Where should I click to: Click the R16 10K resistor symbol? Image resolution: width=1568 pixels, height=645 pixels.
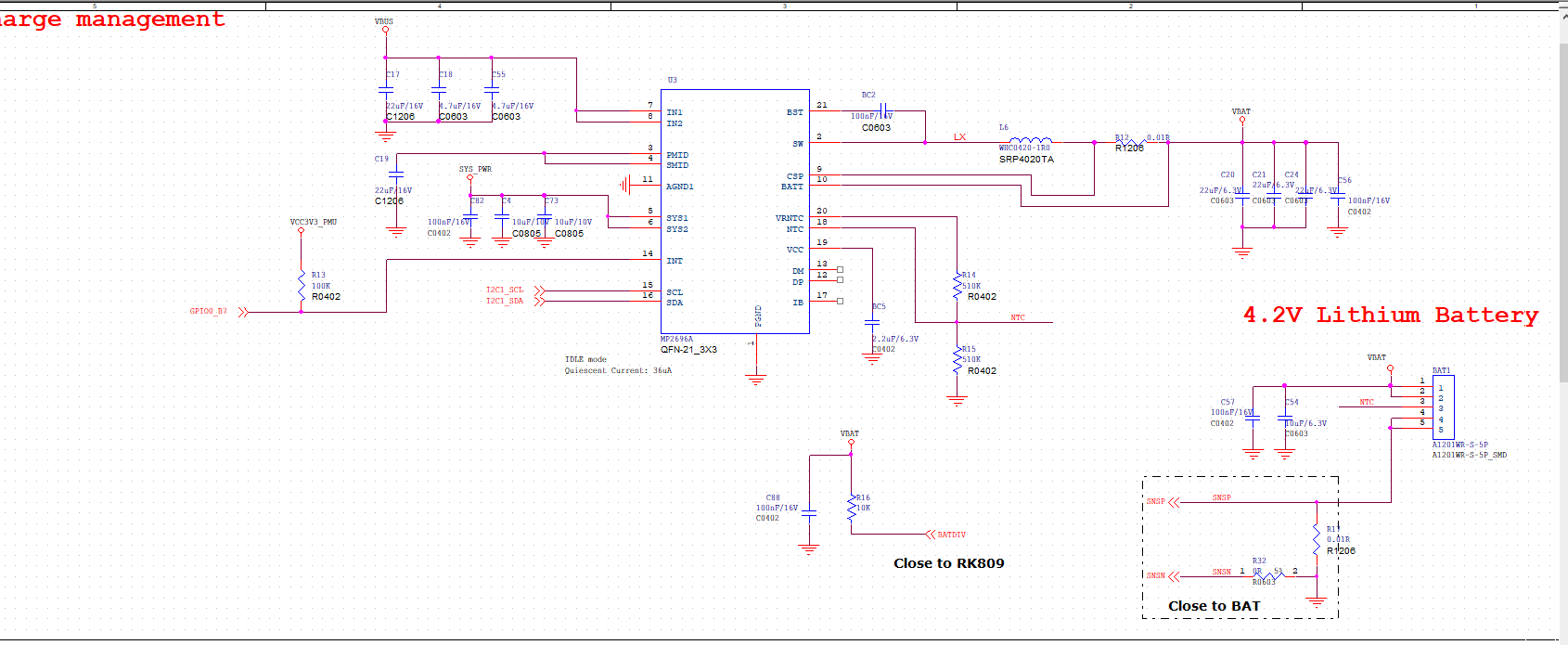coord(851,509)
